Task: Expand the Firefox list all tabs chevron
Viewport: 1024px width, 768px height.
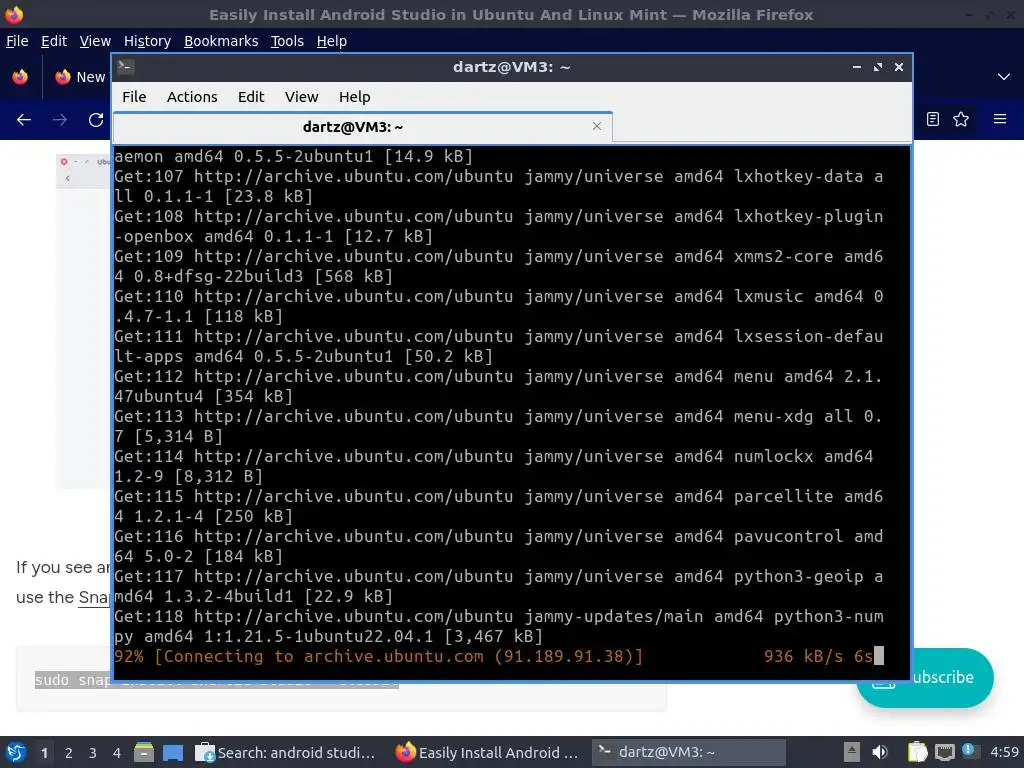Action: click(1004, 77)
